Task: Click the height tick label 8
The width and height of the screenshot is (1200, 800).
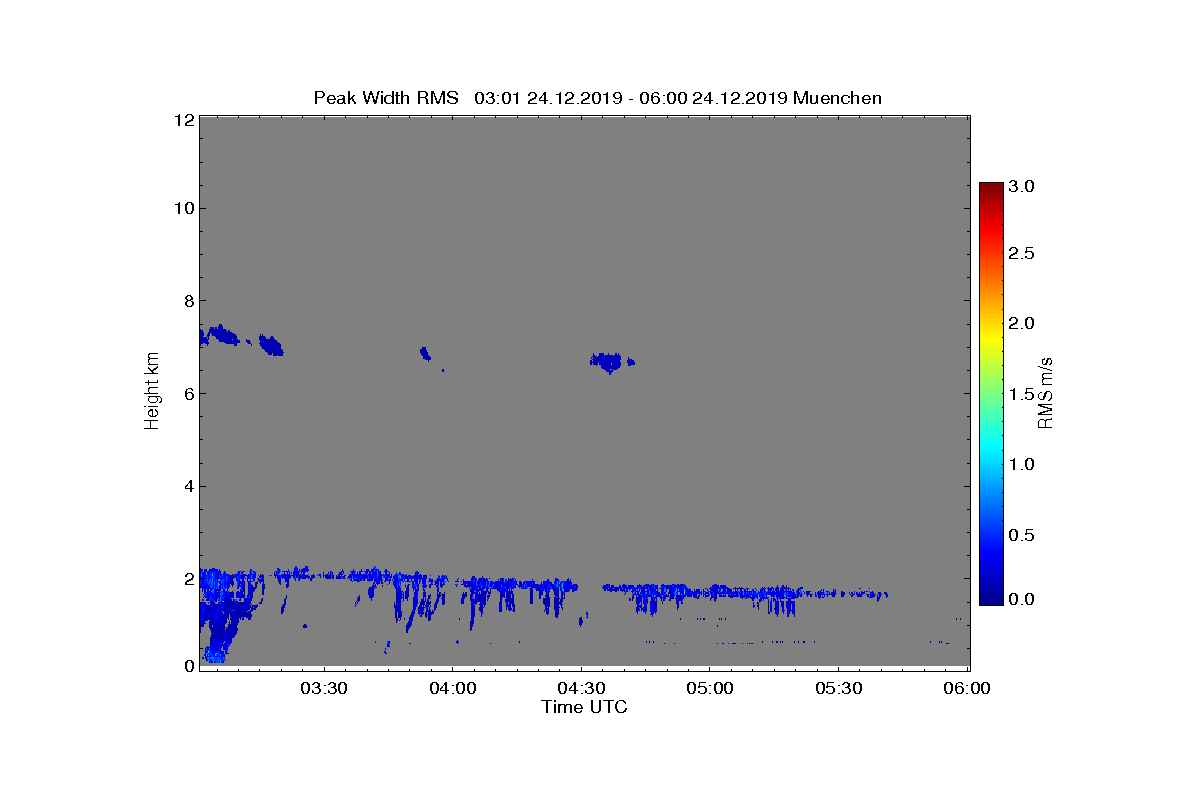Action: (x=187, y=301)
